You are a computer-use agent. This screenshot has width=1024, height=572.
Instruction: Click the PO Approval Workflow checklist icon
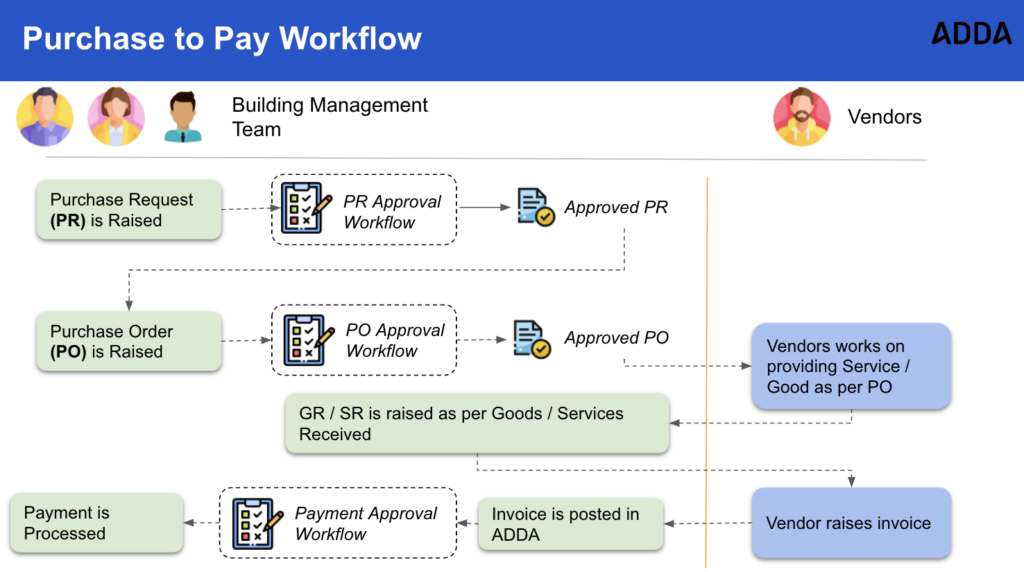[x=308, y=340]
